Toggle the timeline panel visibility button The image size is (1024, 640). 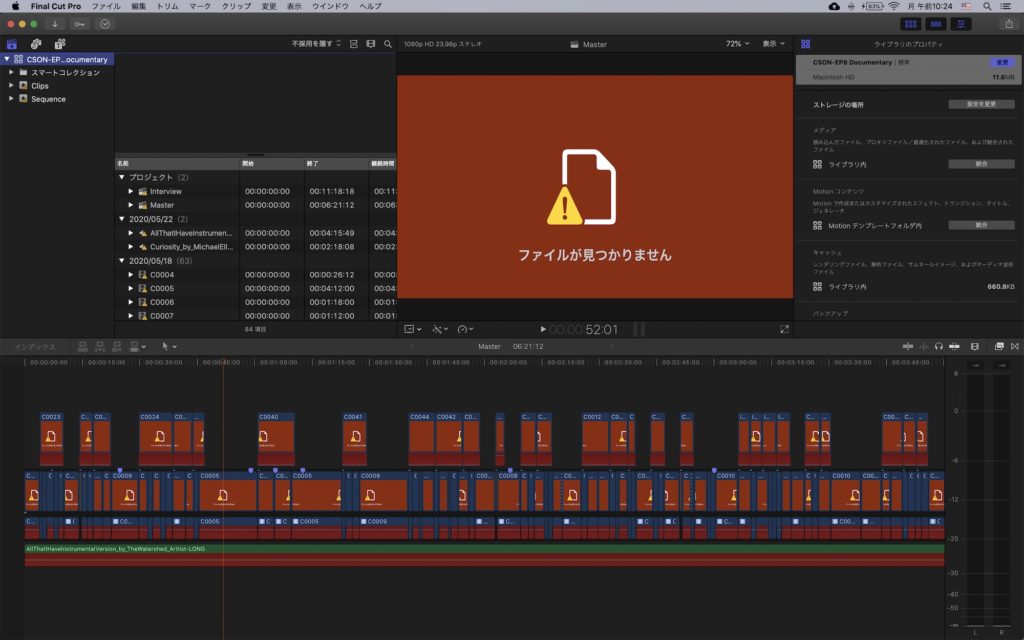tap(936, 23)
